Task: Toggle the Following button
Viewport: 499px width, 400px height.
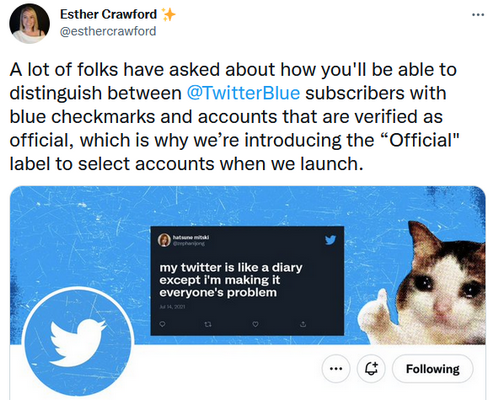Action: (x=432, y=369)
